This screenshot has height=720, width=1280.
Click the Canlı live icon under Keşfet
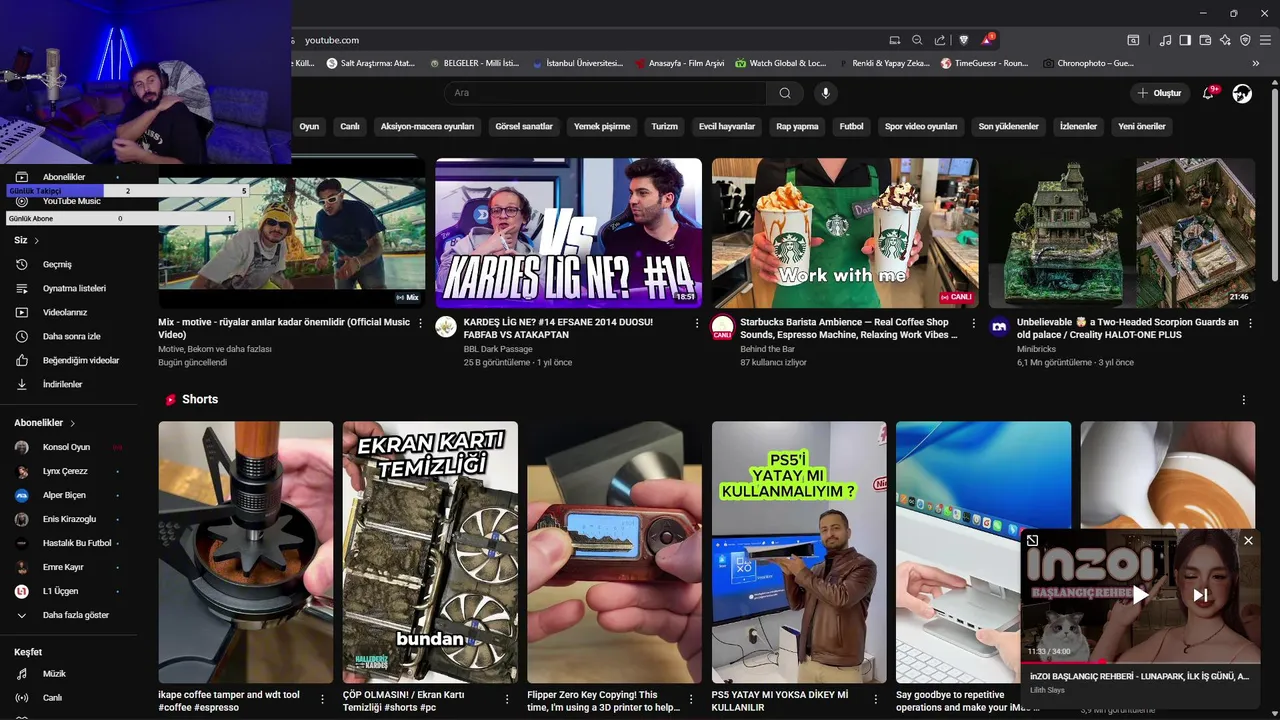coord(22,698)
